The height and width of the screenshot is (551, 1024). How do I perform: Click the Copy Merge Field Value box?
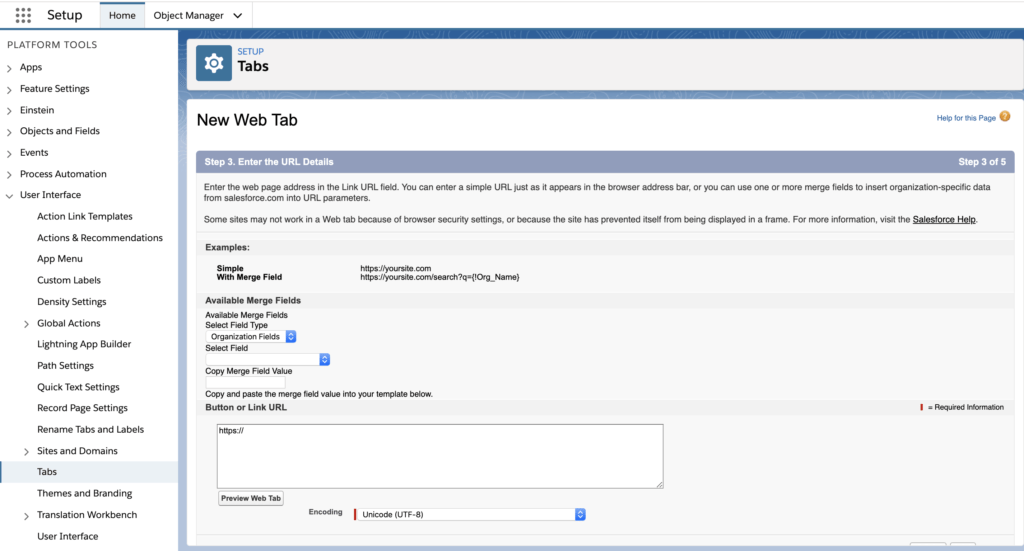(x=245, y=382)
